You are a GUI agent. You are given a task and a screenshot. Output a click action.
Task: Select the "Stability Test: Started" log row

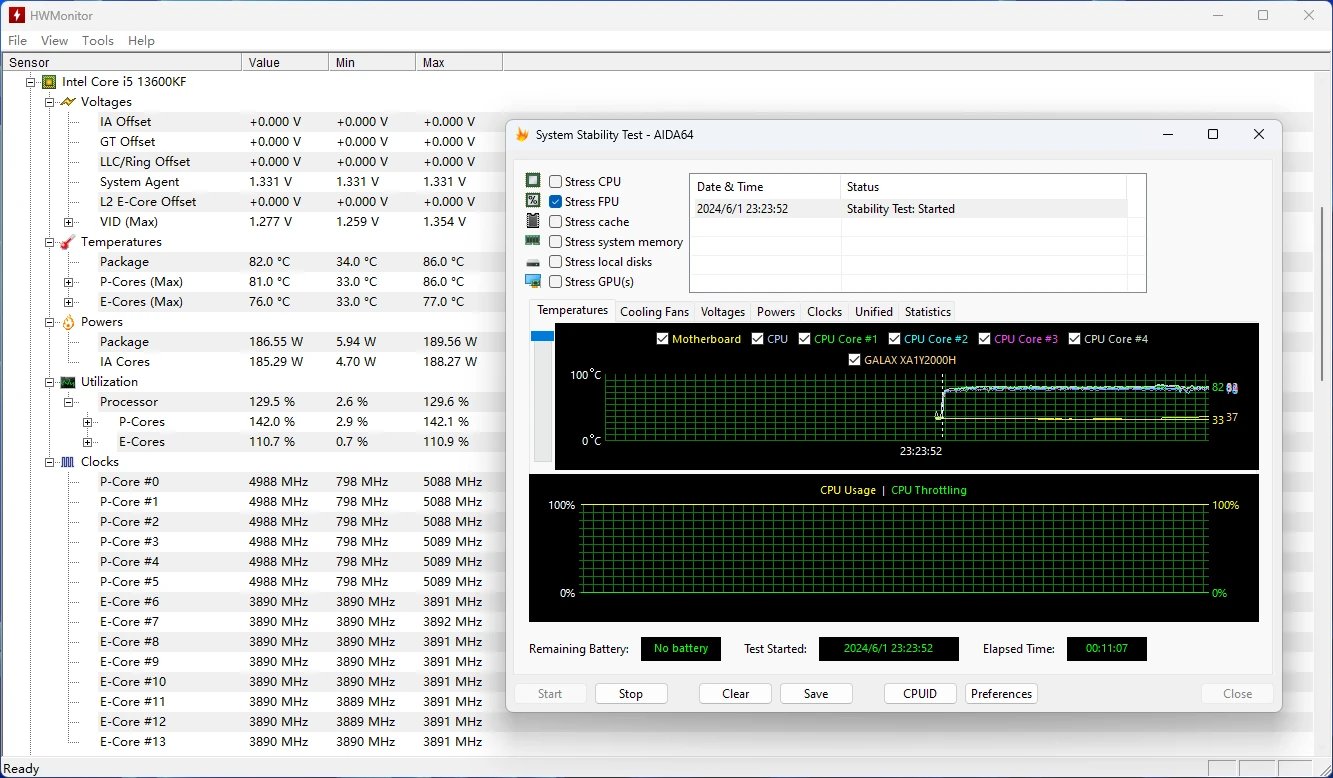point(909,209)
